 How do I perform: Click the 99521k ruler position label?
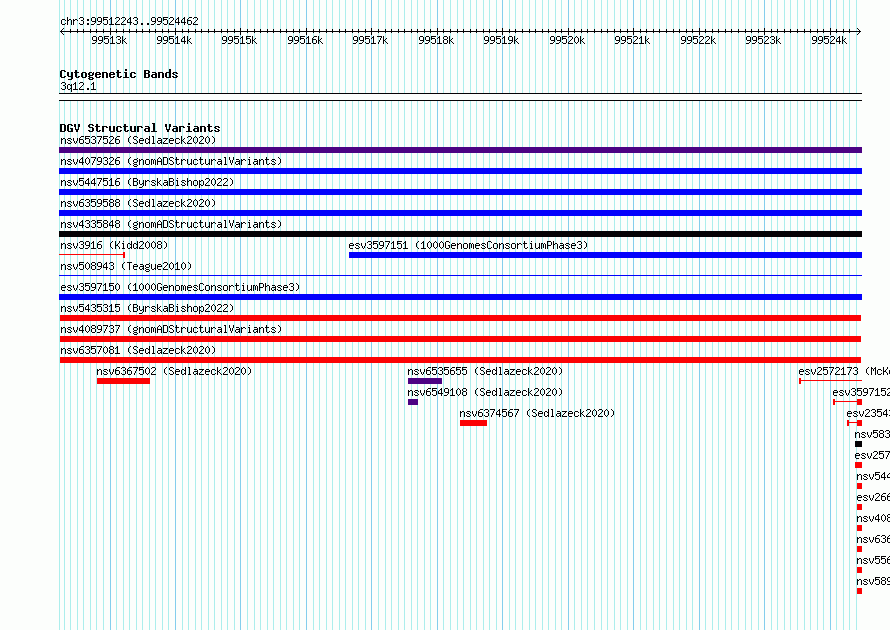click(632, 40)
